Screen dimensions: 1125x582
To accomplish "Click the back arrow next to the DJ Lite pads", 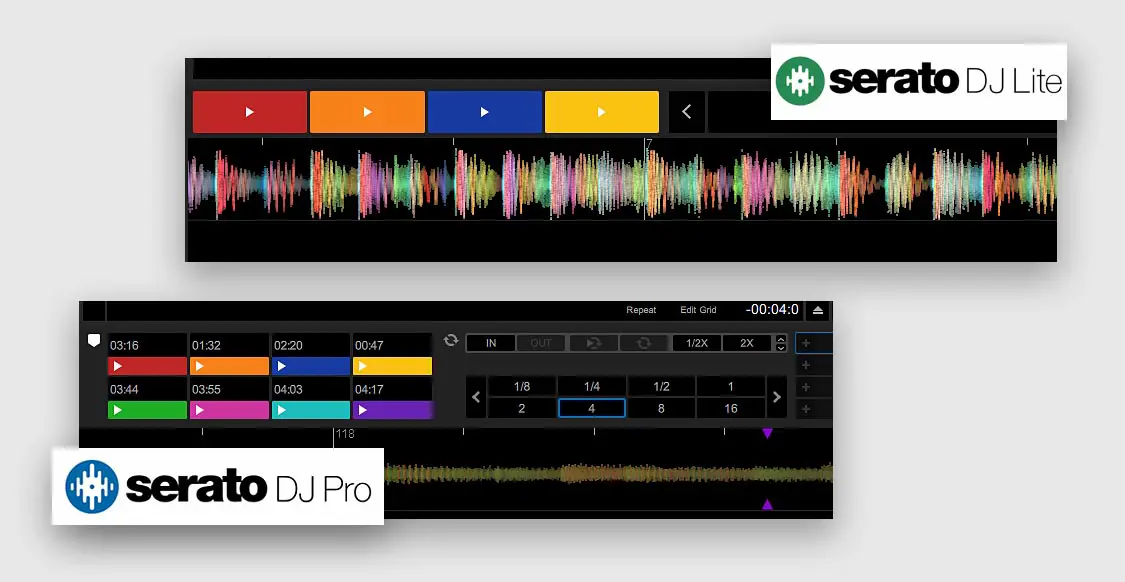I will tap(687, 112).
